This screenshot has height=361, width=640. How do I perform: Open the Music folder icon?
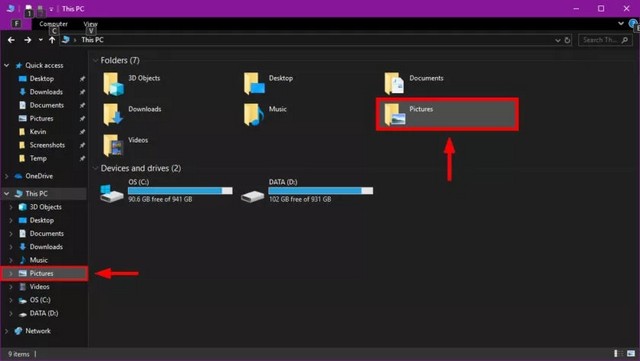[254, 114]
